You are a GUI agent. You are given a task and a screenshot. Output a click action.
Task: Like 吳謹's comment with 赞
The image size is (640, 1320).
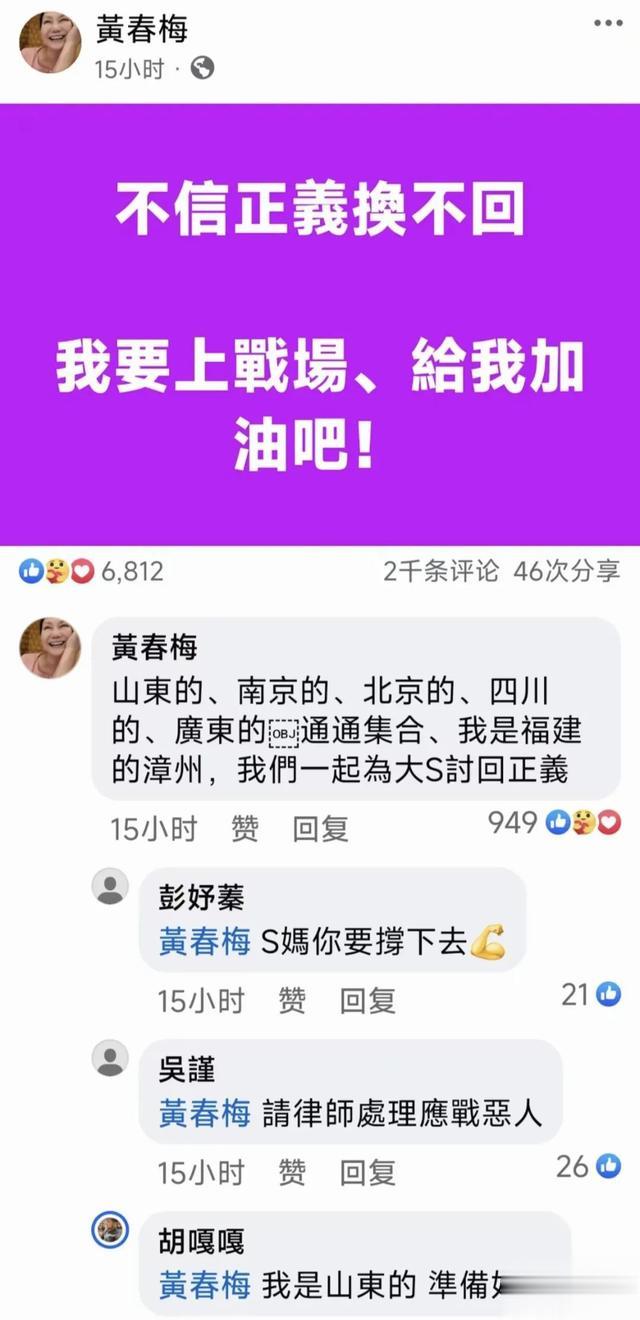[x=292, y=1172]
